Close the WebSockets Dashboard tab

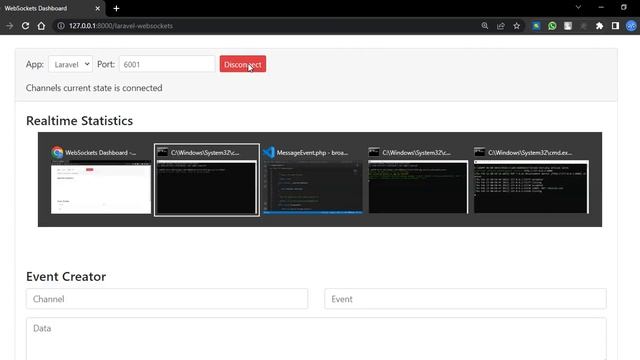pyautogui.click(x=98, y=8)
